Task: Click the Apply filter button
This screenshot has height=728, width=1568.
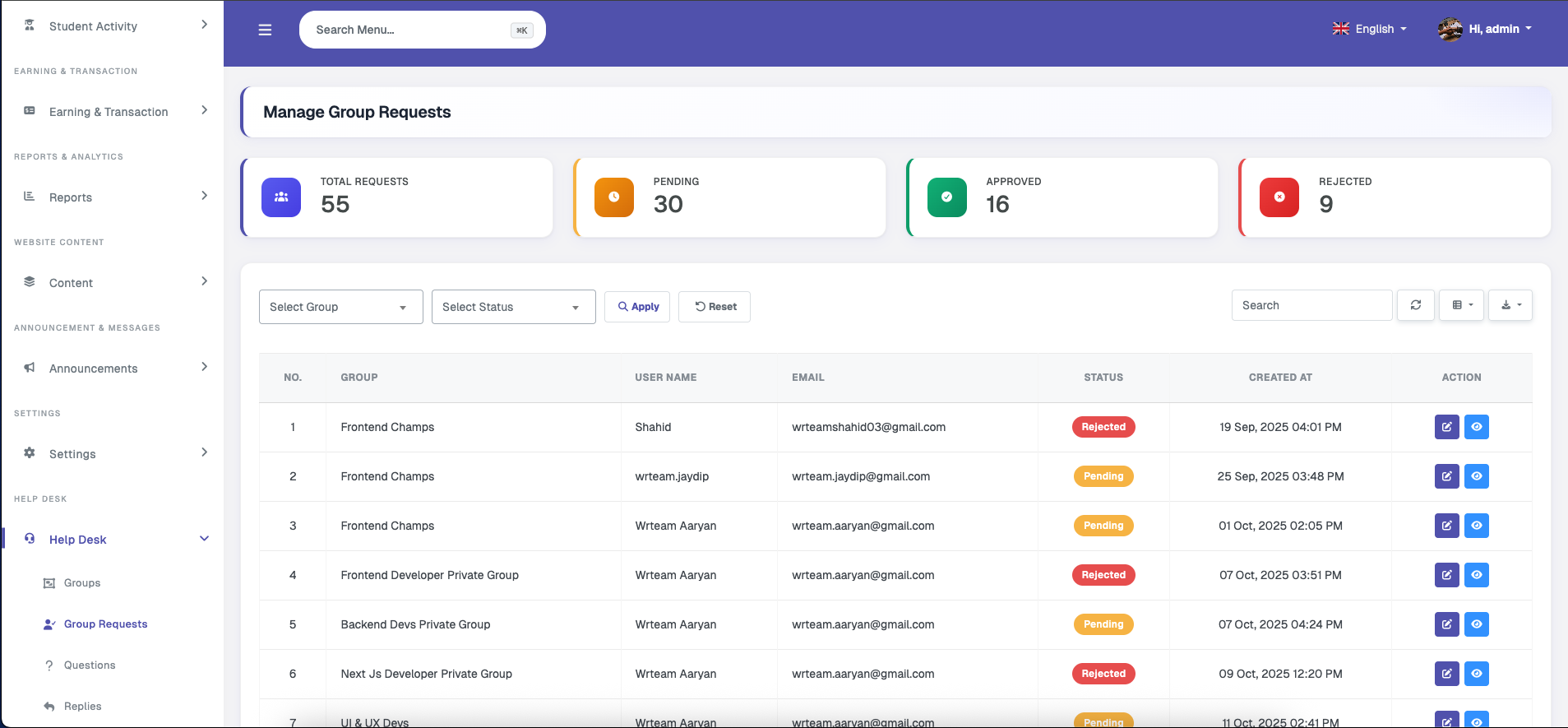Action: click(x=637, y=307)
